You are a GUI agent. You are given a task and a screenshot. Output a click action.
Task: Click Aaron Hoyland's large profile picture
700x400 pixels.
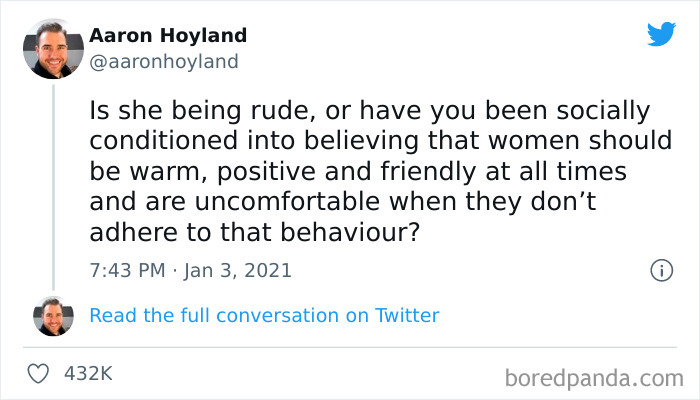coord(53,48)
